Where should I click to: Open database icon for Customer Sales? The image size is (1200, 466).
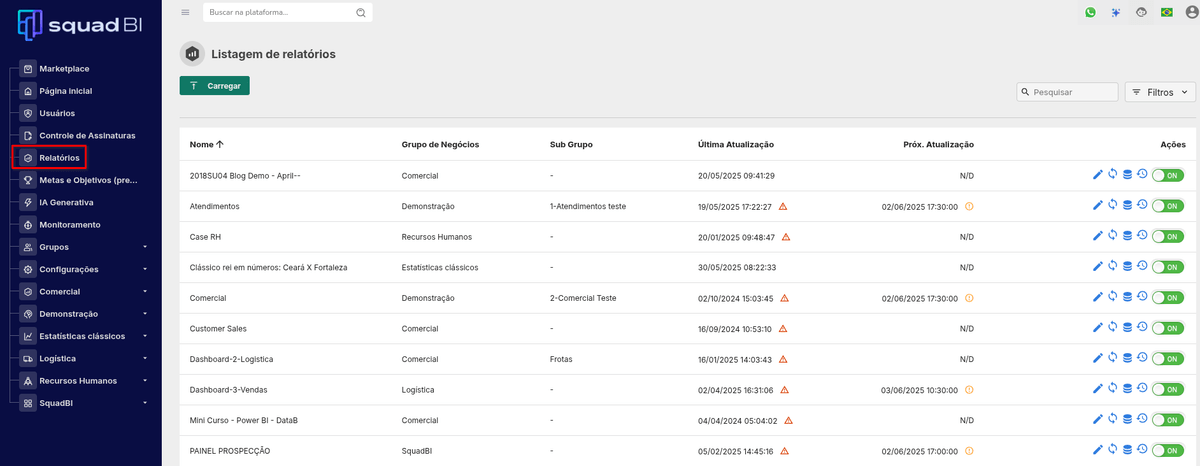pyautogui.click(x=1127, y=328)
